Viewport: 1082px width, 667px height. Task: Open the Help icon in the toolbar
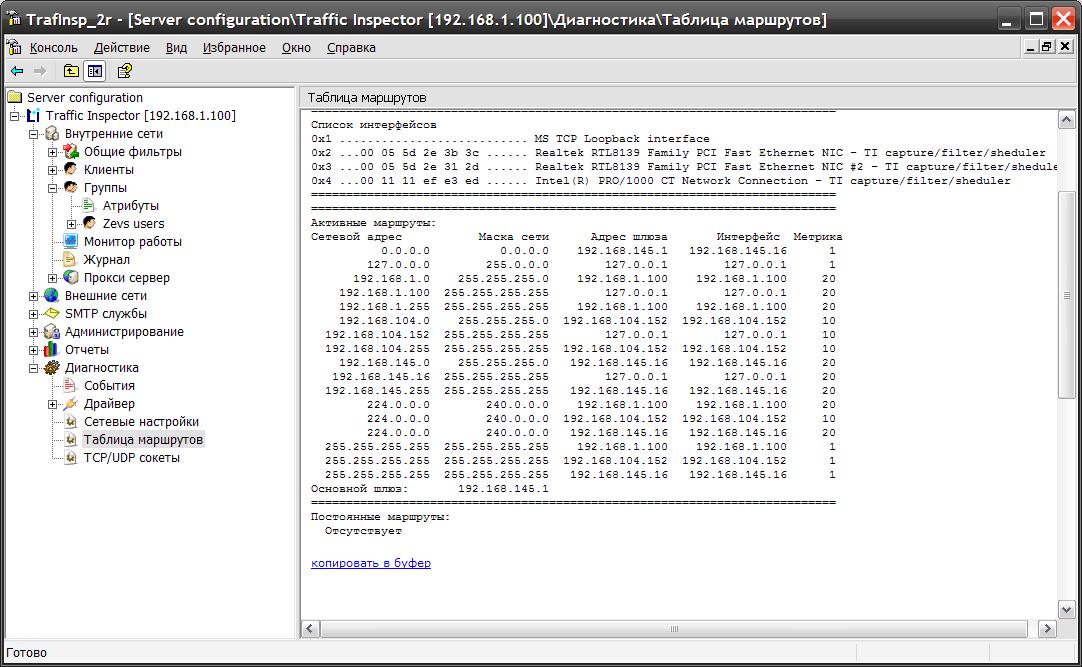click(x=124, y=71)
